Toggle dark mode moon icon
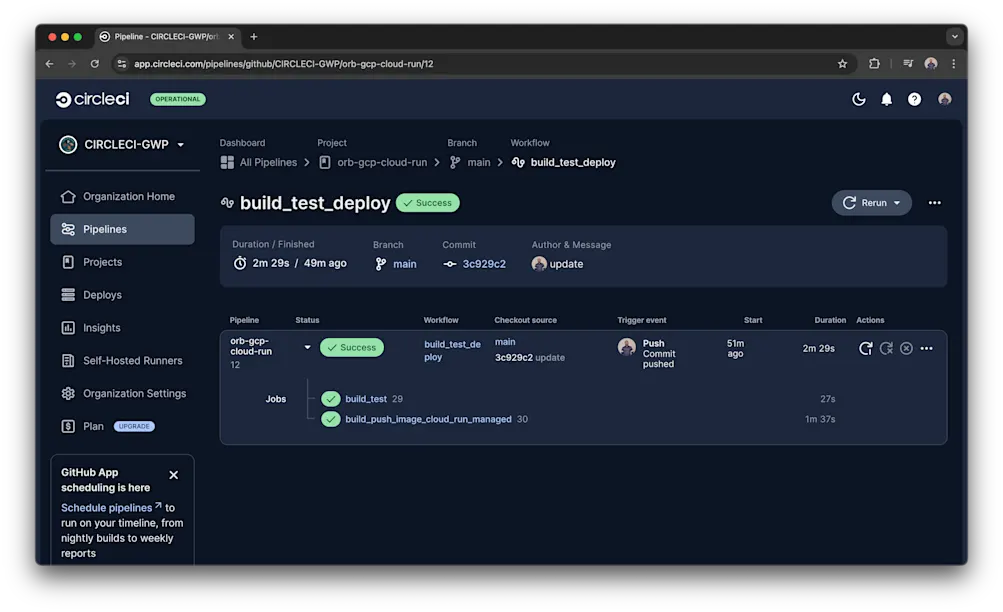This screenshot has width=1003, height=612. pyautogui.click(x=858, y=99)
